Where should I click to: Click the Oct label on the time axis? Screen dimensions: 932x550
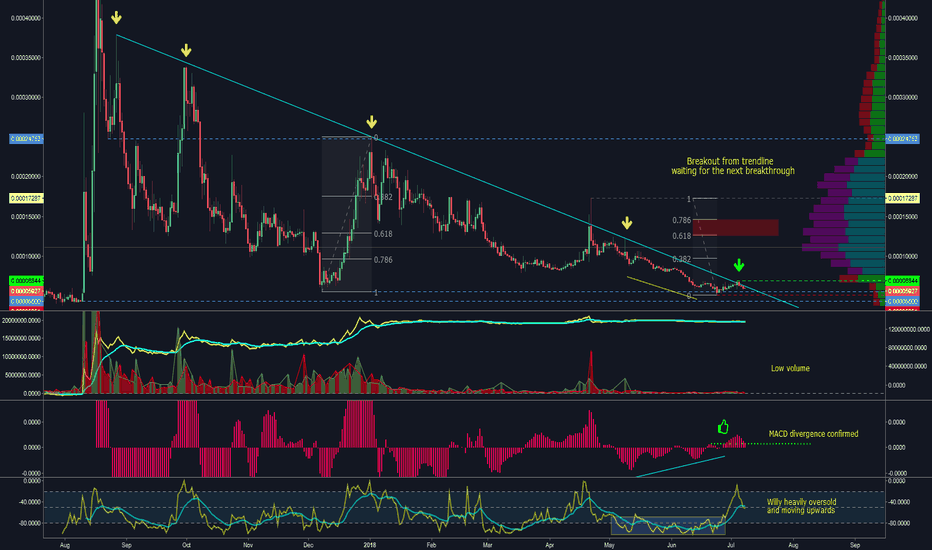[x=186, y=545]
